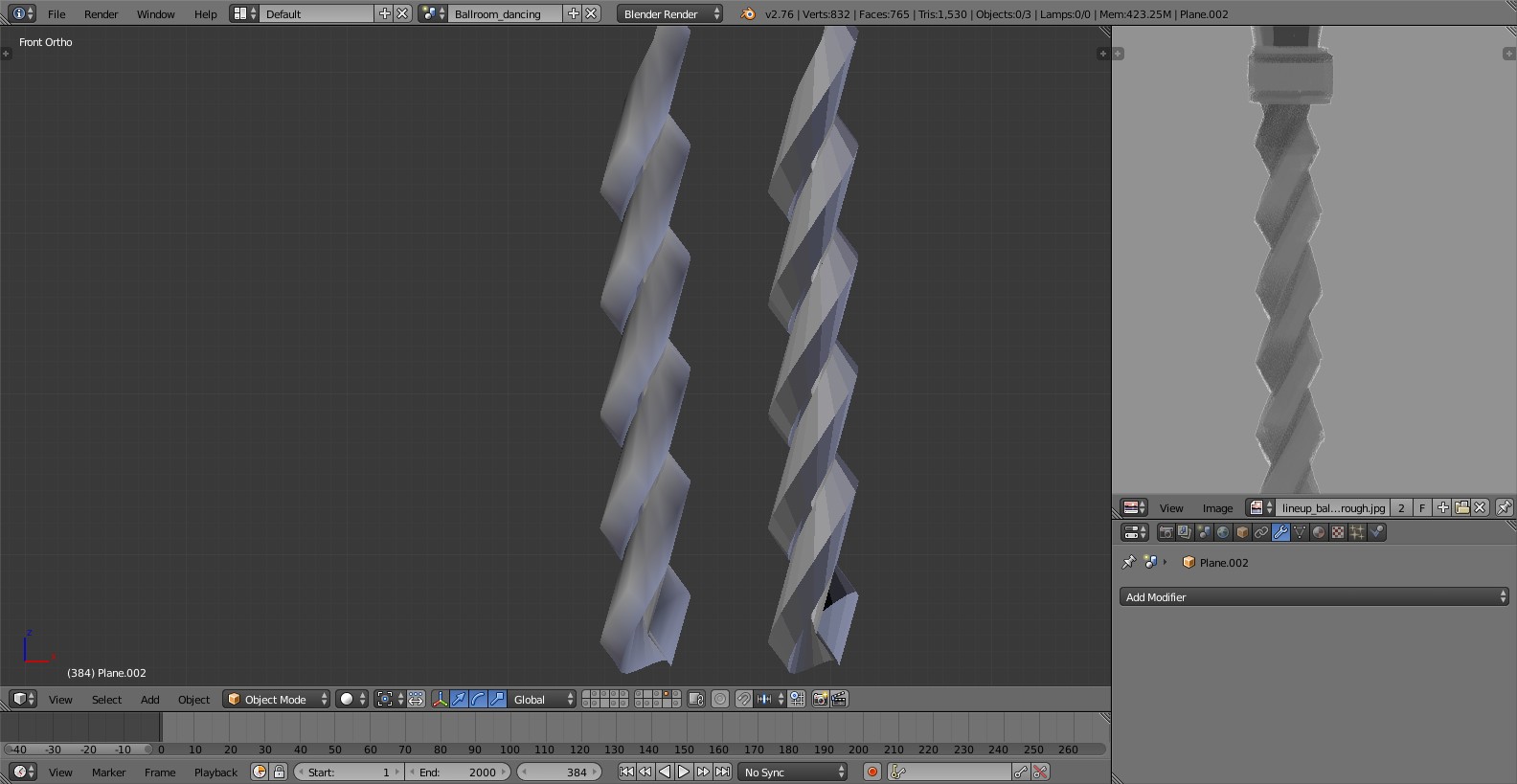Click the Ballroom_dancing scene name field

tap(506, 13)
